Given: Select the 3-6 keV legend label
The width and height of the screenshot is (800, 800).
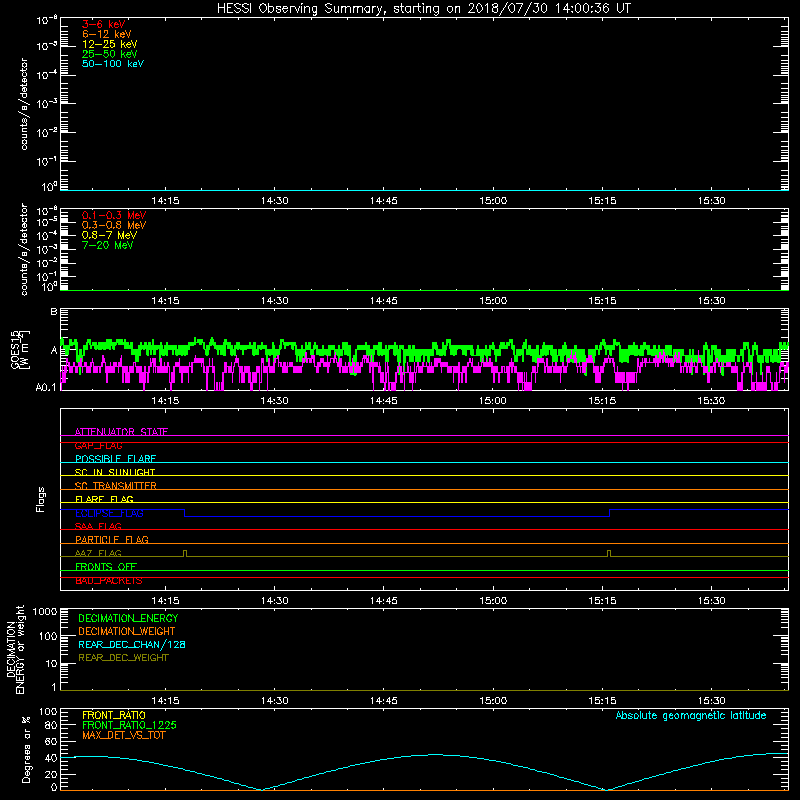Looking at the screenshot, I should [104, 24].
